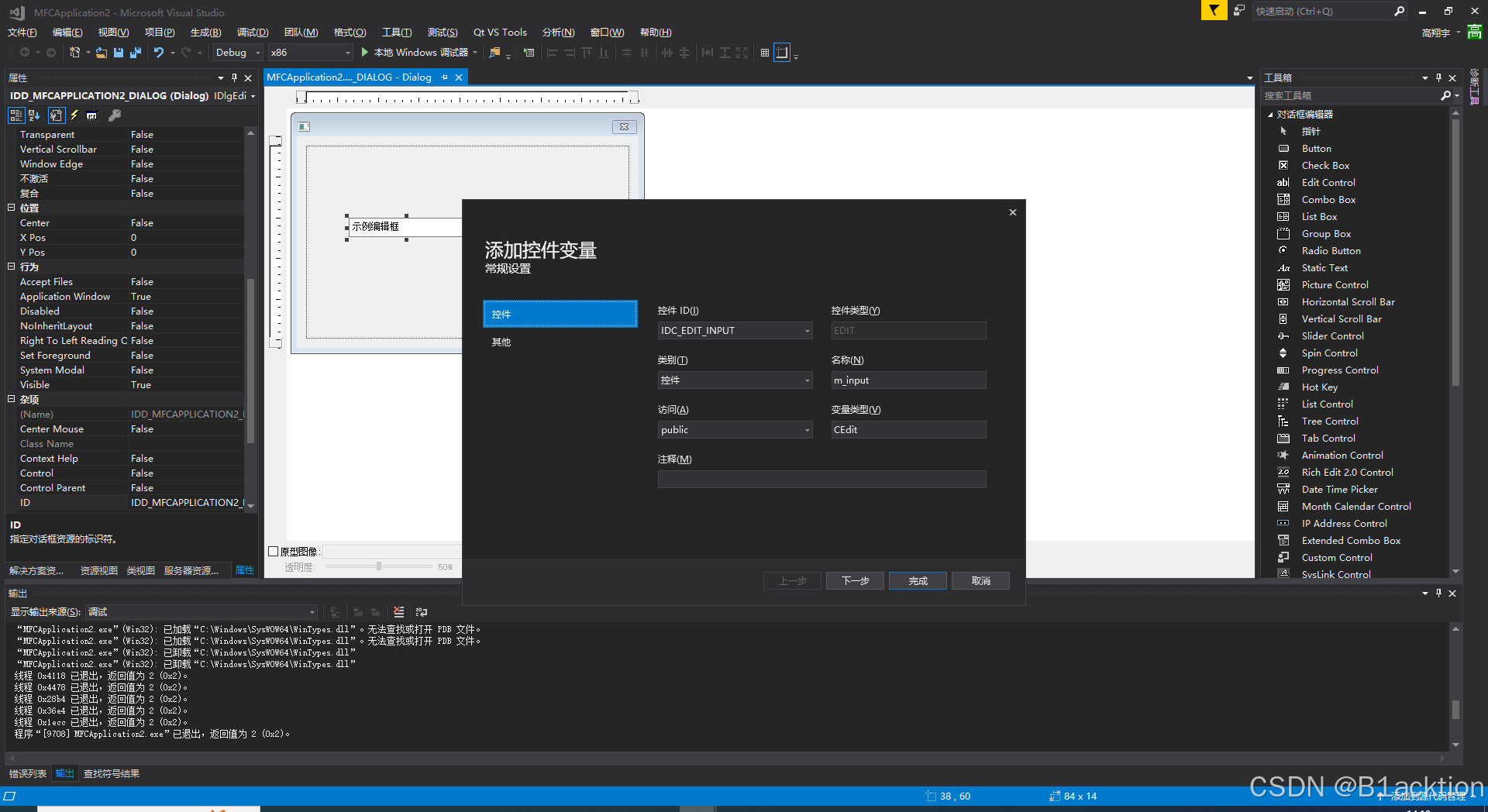Click the events lightning icon in Properties panel

74,115
